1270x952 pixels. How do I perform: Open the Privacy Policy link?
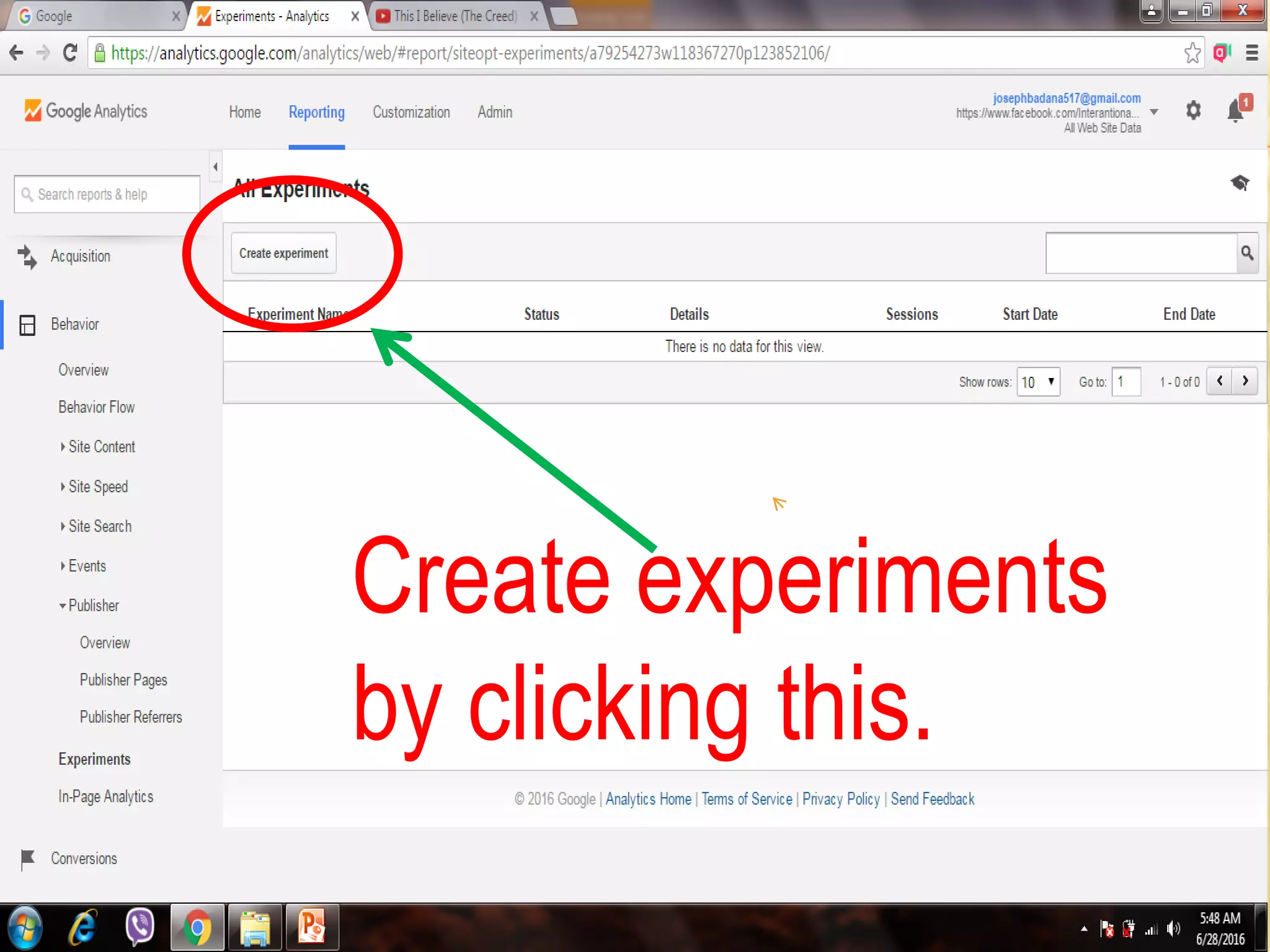(841, 799)
